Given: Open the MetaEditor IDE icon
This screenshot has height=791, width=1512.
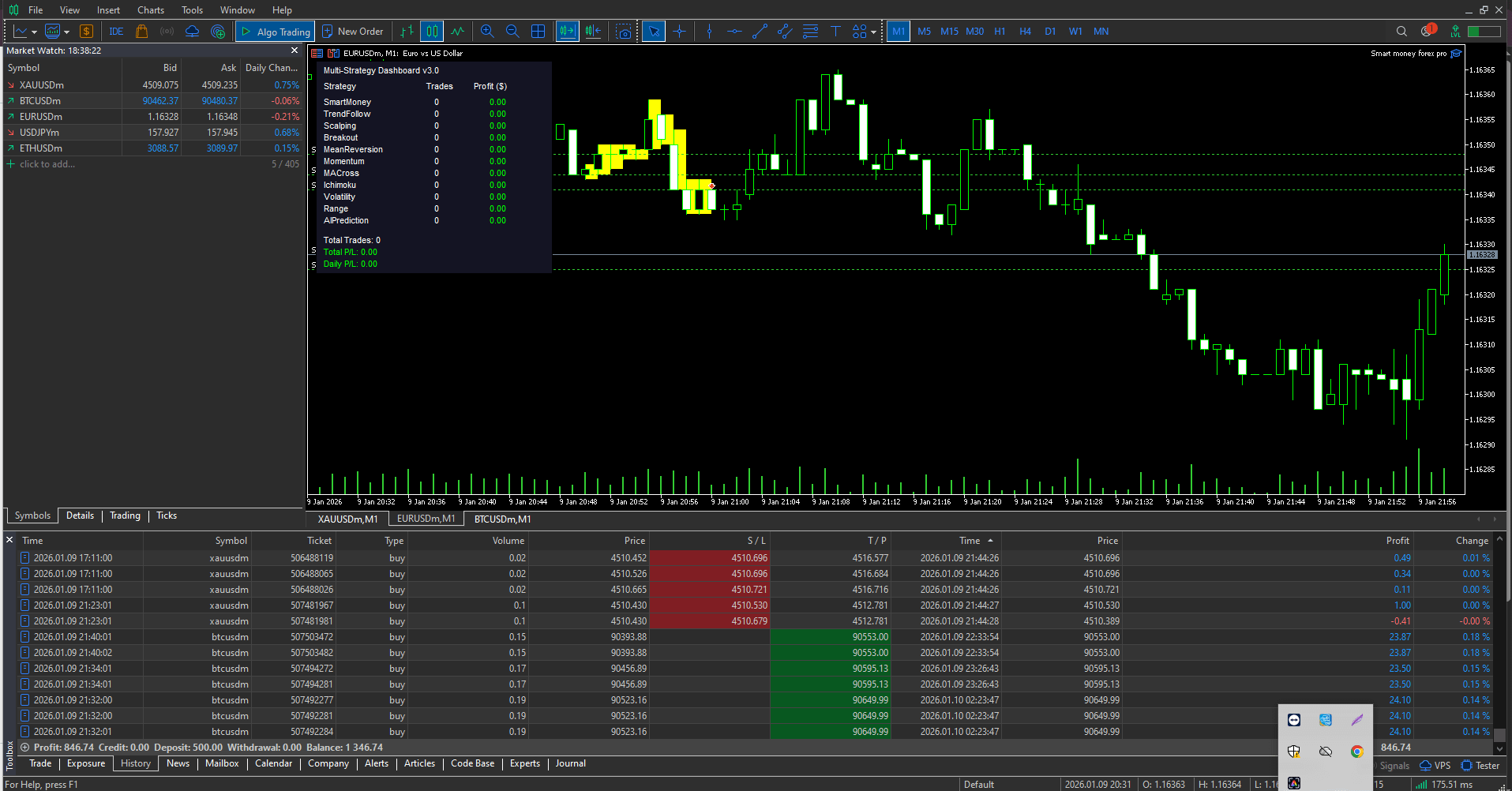Looking at the screenshot, I should pos(116,32).
